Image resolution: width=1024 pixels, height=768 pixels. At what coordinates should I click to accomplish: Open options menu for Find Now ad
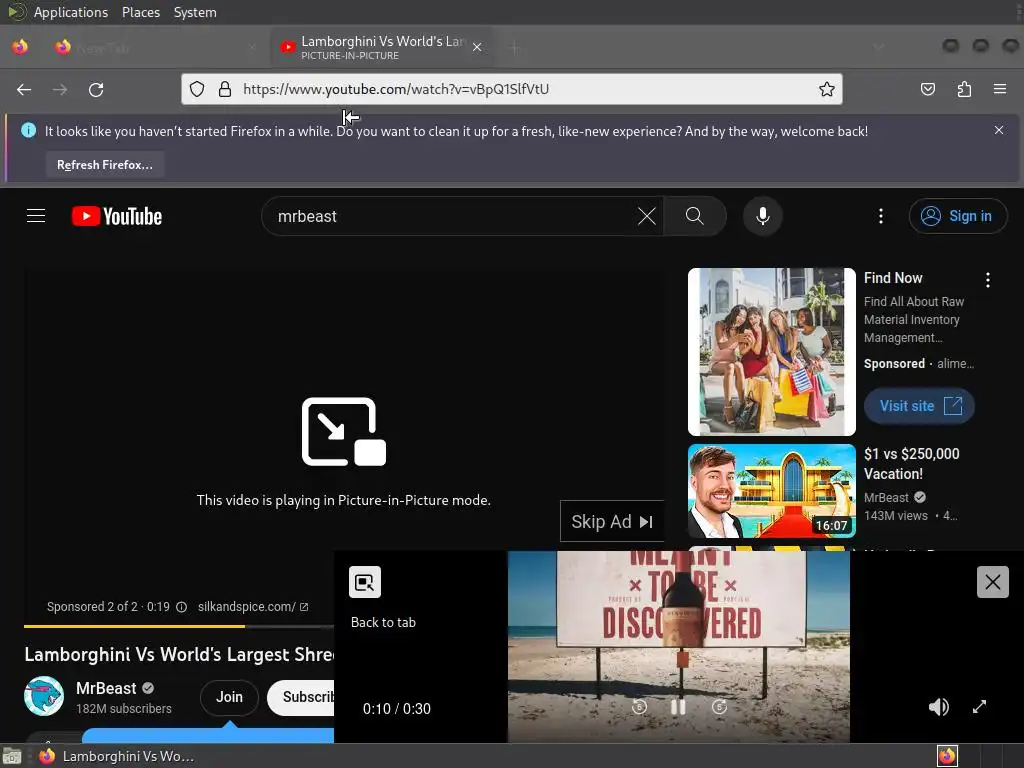click(x=987, y=280)
